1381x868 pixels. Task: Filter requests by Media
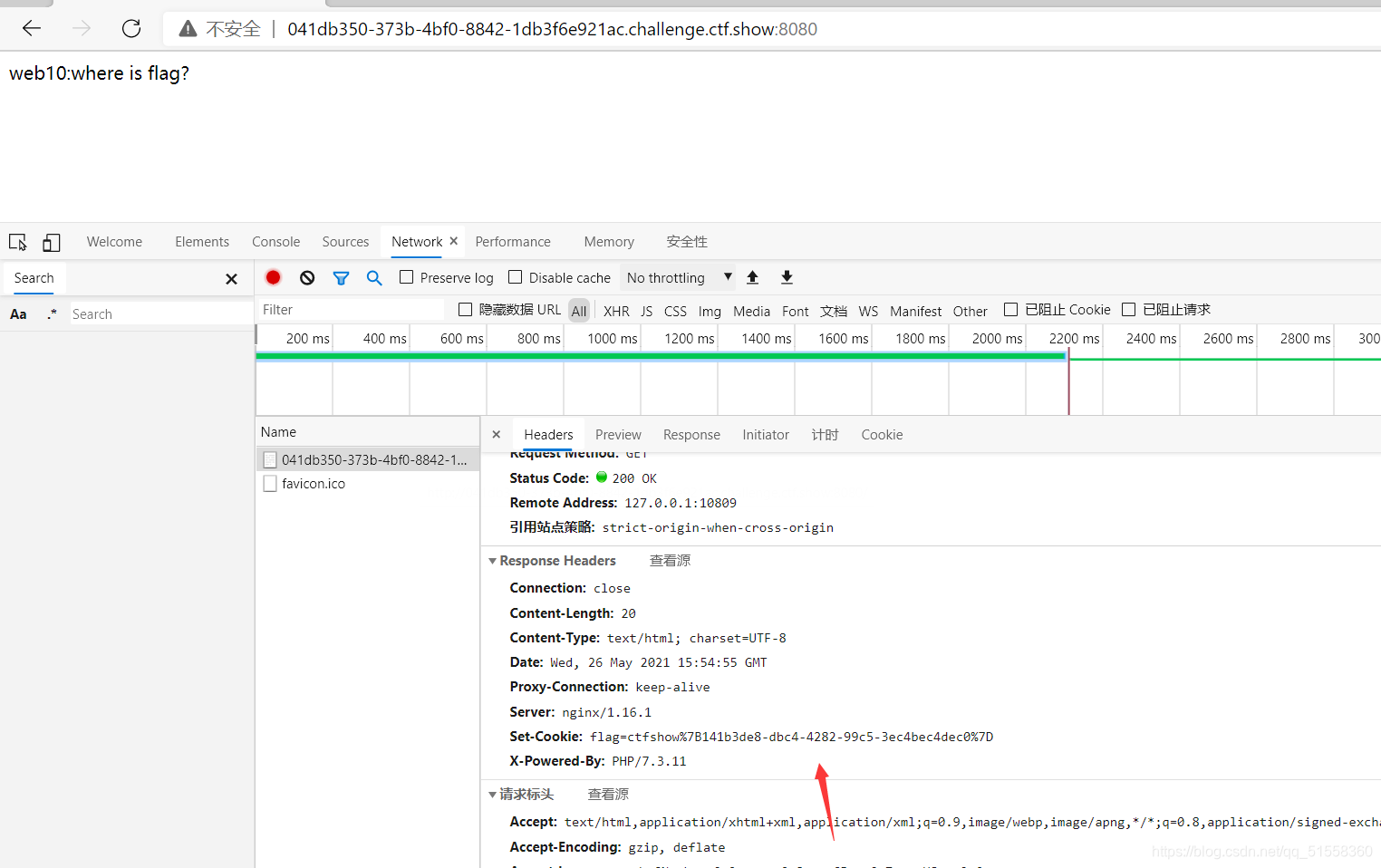pos(751,311)
